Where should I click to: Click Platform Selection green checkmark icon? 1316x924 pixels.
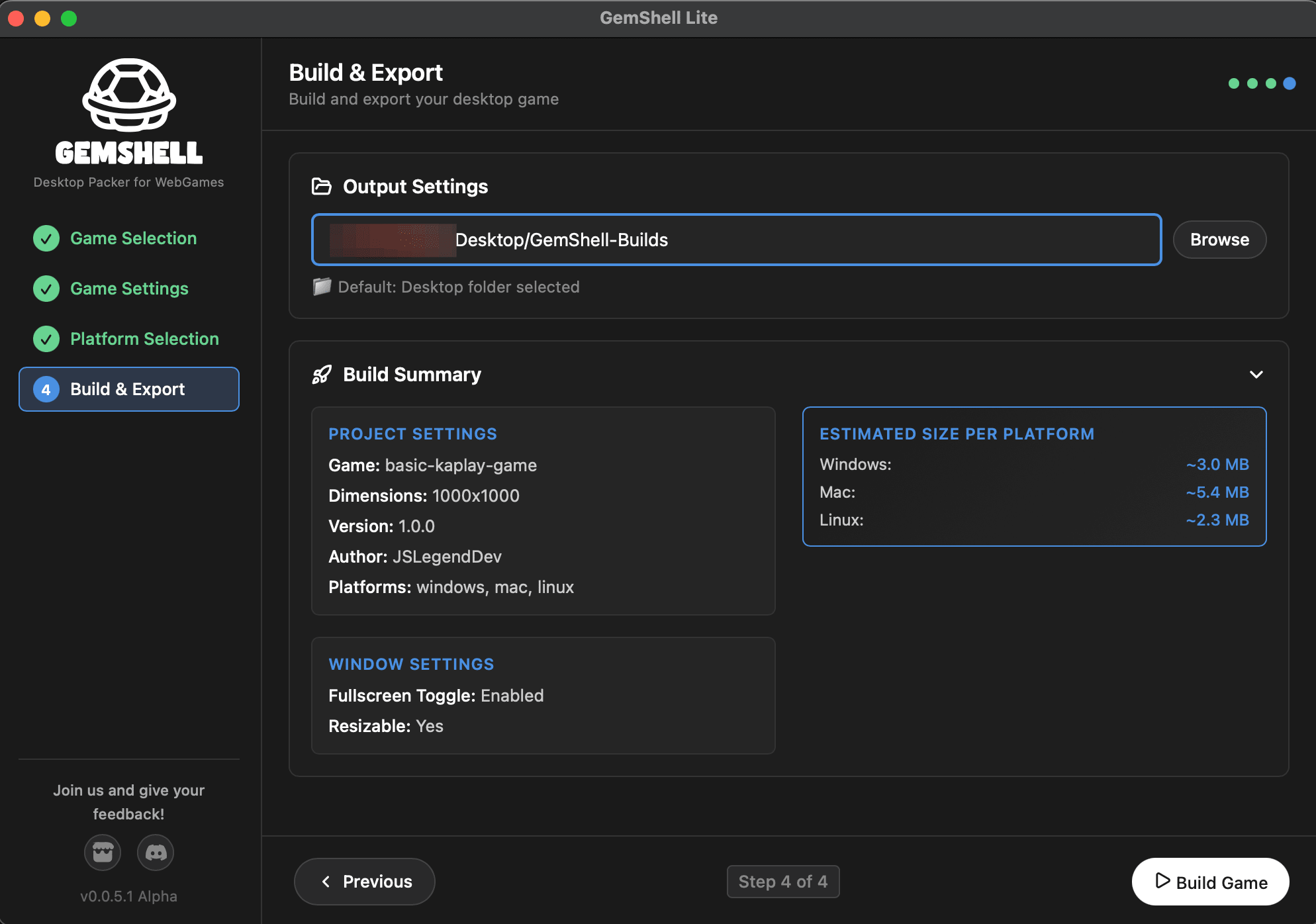[x=46, y=339]
